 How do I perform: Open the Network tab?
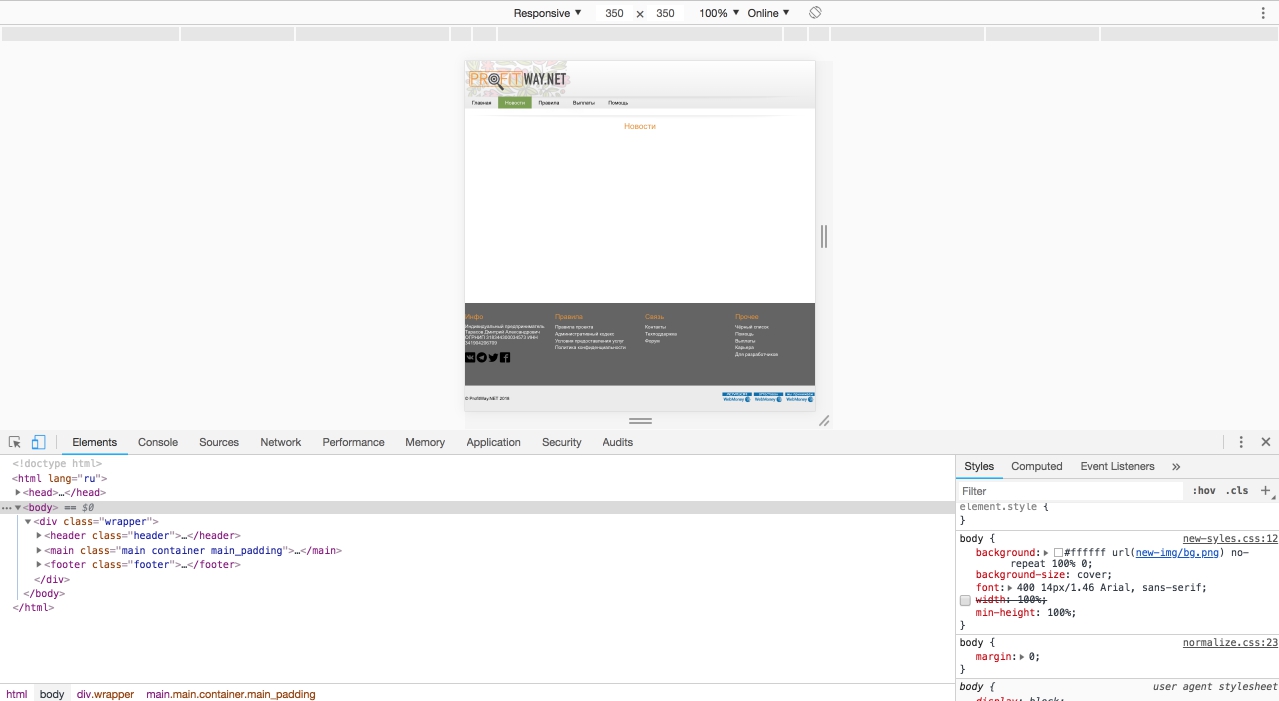tap(281, 442)
